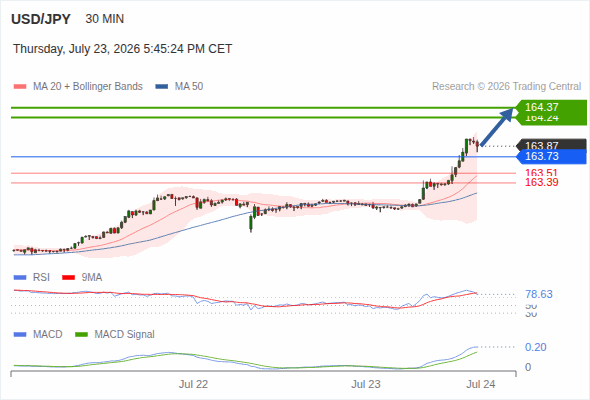Click the Jul 22 date axis label
The image size is (590, 400).
(193, 384)
